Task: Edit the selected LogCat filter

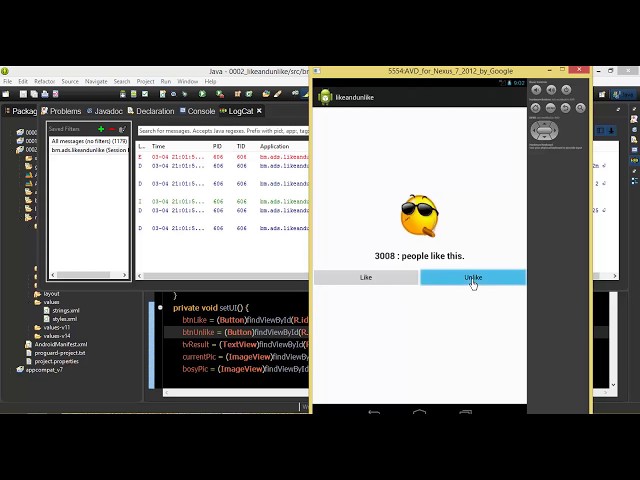Action: pyautogui.click(x=122, y=129)
